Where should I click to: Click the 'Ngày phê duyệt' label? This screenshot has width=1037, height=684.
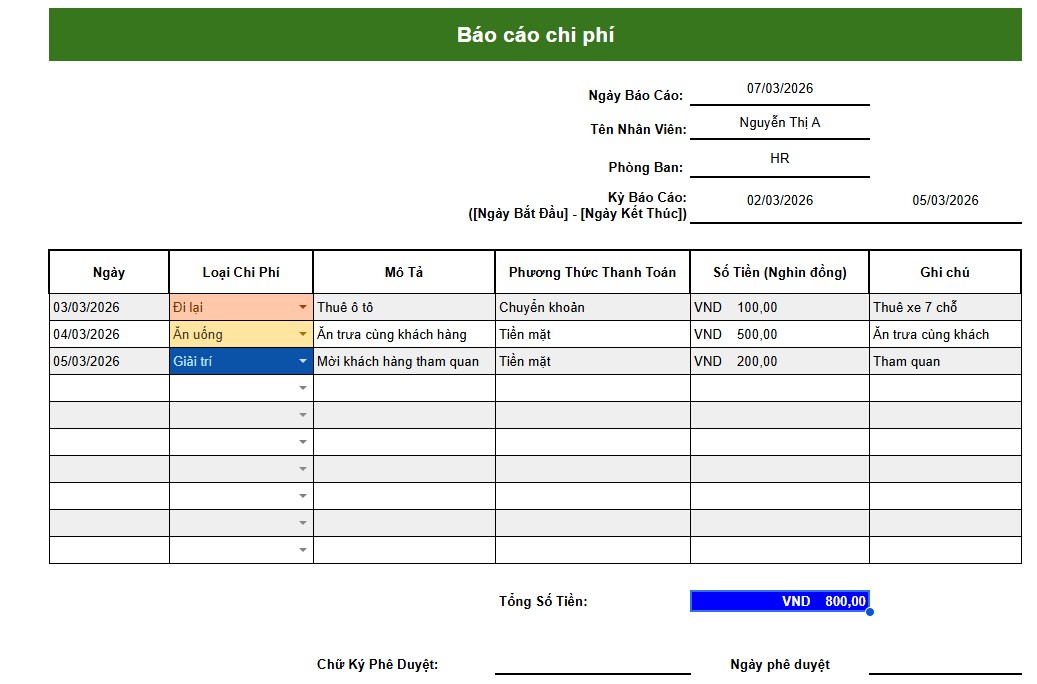[x=780, y=664]
